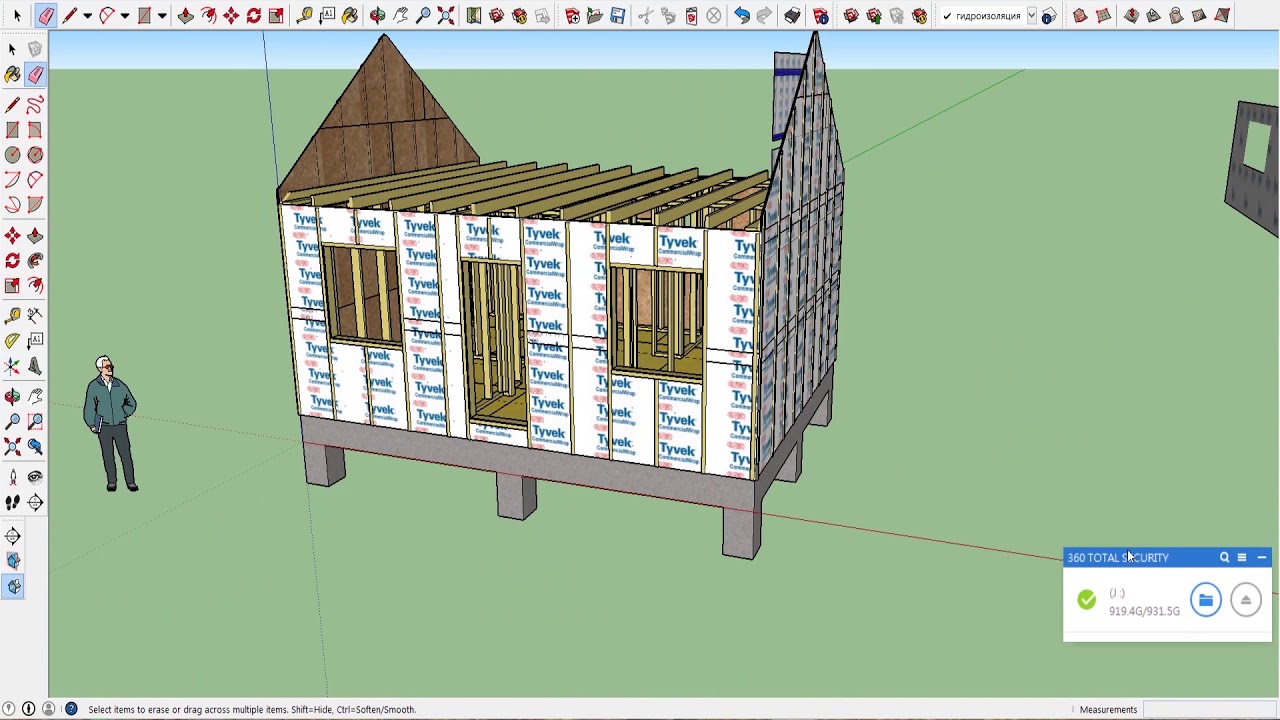Expand the Arc tool dropdown arrow
The width and height of the screenshot is (1280, 720).
pos(124,15)
